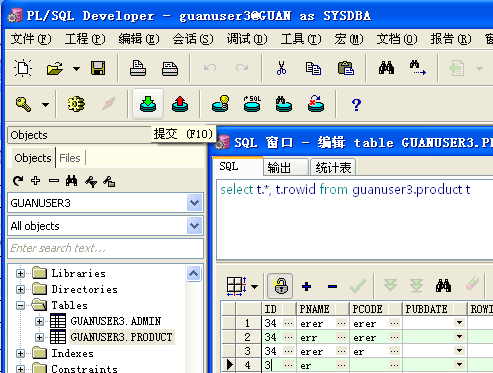Expand the GUANUSER3.ADMIN table node
Image resolution: width=493 pixels, height=373 pixels.
pos(39,321)
